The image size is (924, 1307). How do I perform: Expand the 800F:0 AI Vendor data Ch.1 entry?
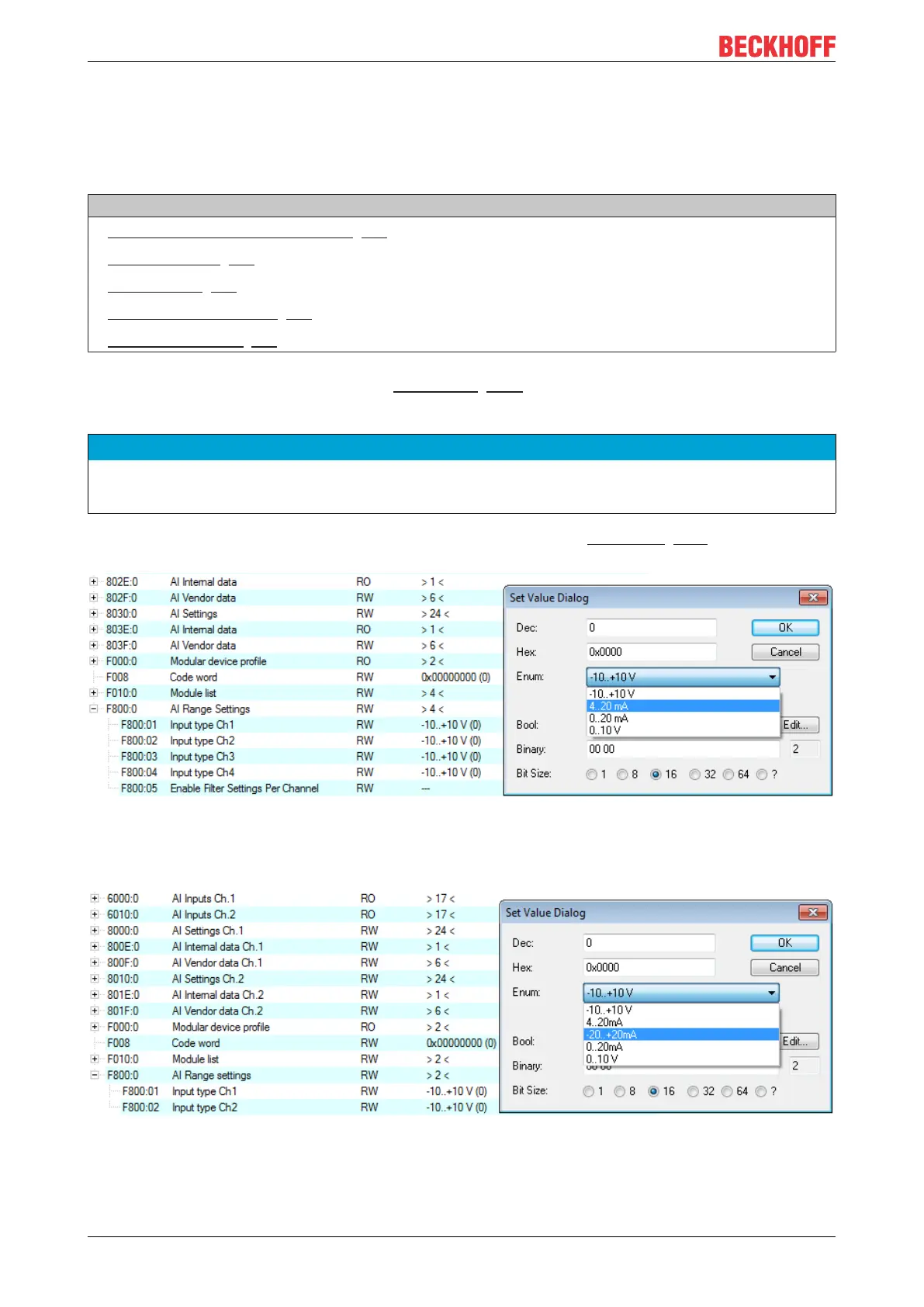point(94,962)
